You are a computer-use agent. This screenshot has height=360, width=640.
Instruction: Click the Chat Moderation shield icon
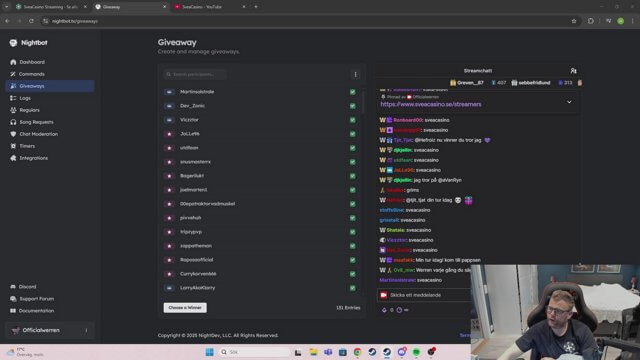click(13, 134)
